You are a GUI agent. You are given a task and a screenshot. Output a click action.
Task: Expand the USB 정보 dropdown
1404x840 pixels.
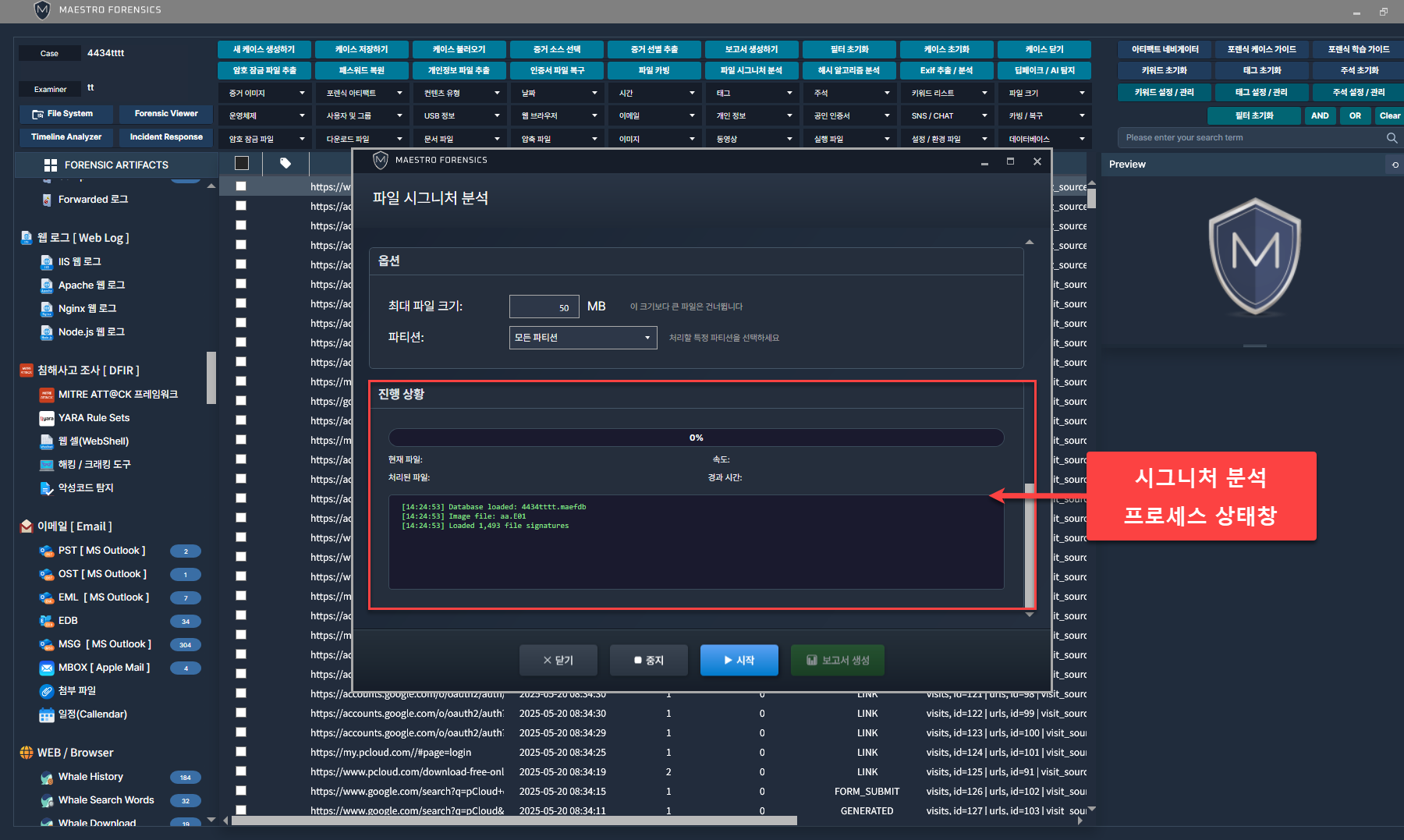click(461, 116)
